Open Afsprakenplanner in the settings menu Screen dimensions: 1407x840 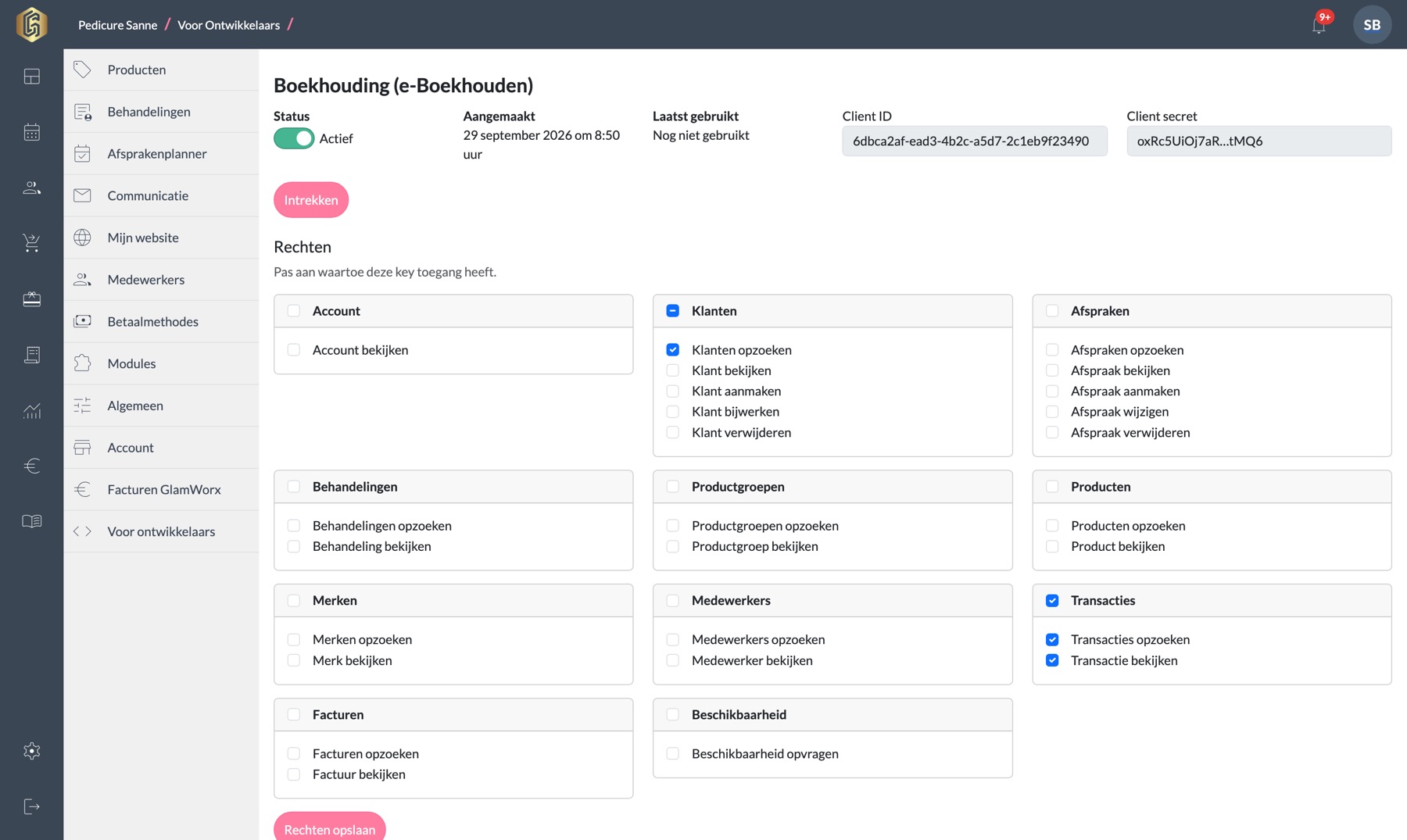tap(161, 154)
